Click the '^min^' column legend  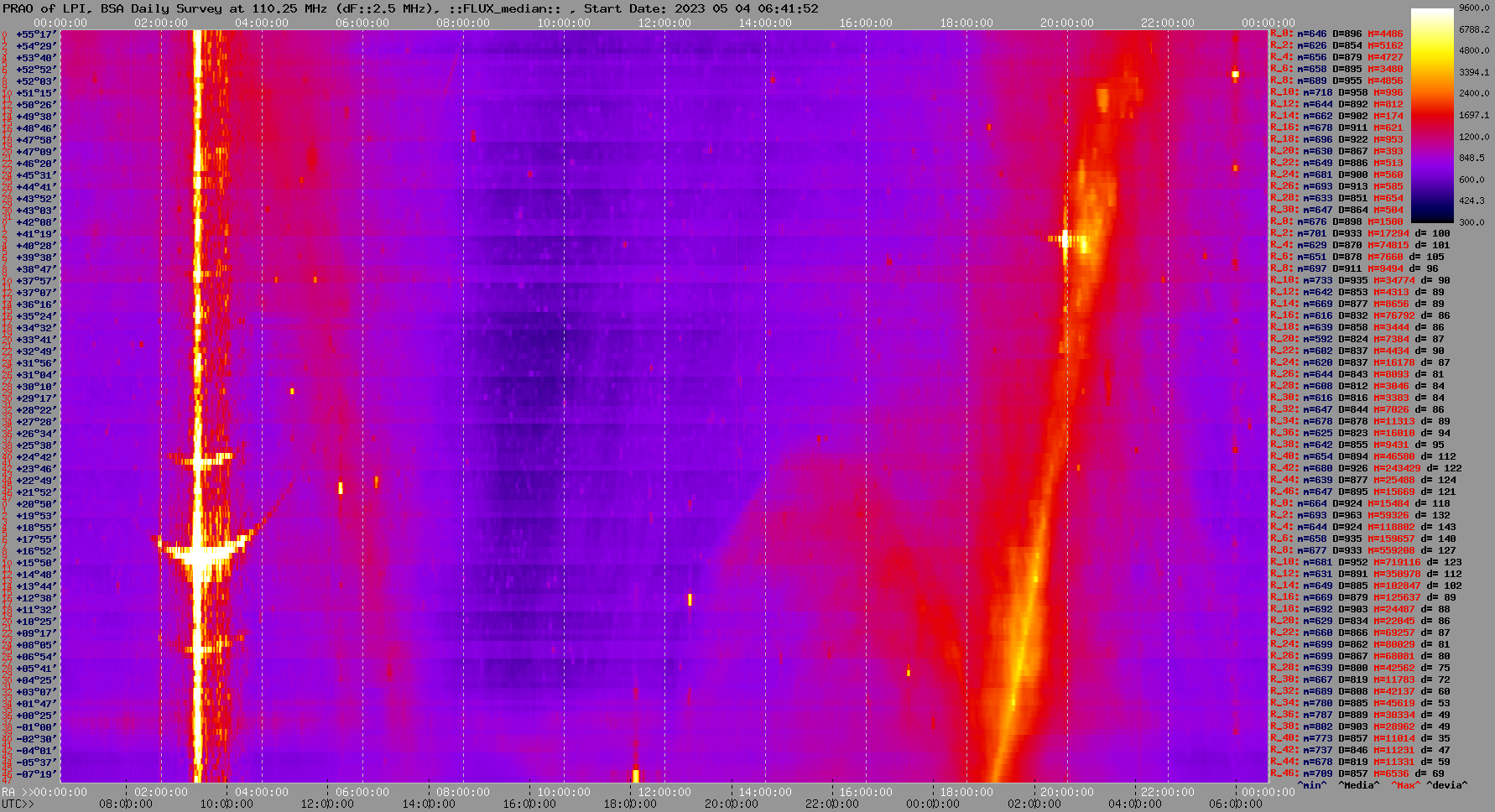(x=1312, y=786)
